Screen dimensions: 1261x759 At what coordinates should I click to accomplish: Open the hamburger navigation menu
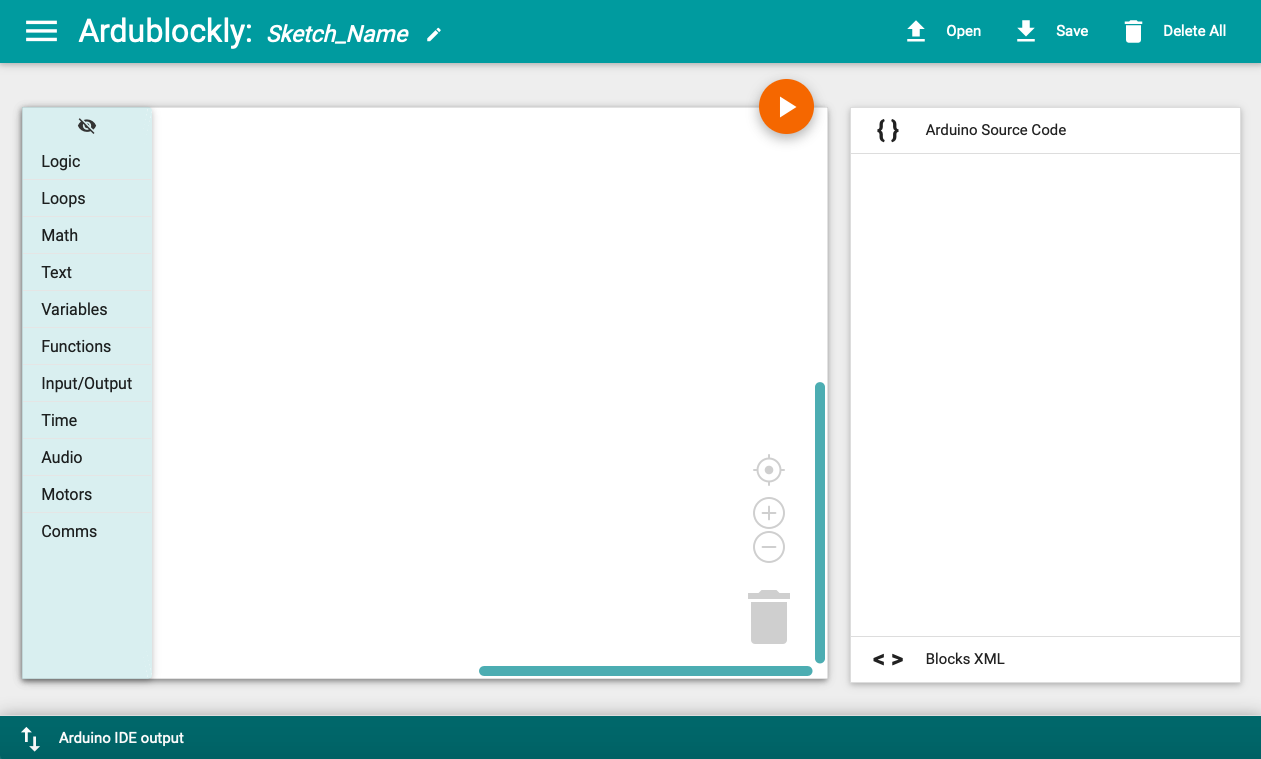coord(41,31)
